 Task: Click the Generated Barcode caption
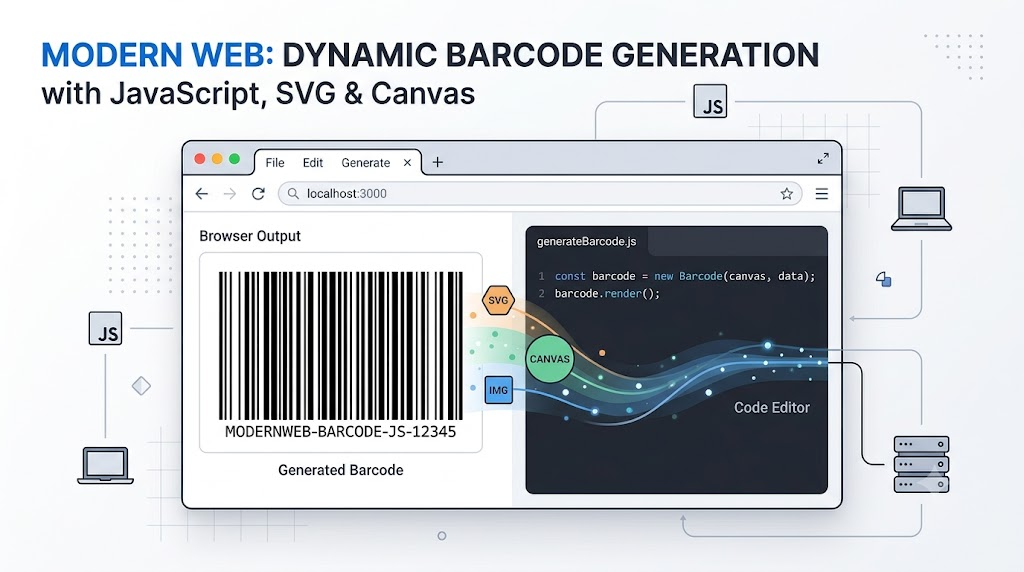tap(341, 470)
